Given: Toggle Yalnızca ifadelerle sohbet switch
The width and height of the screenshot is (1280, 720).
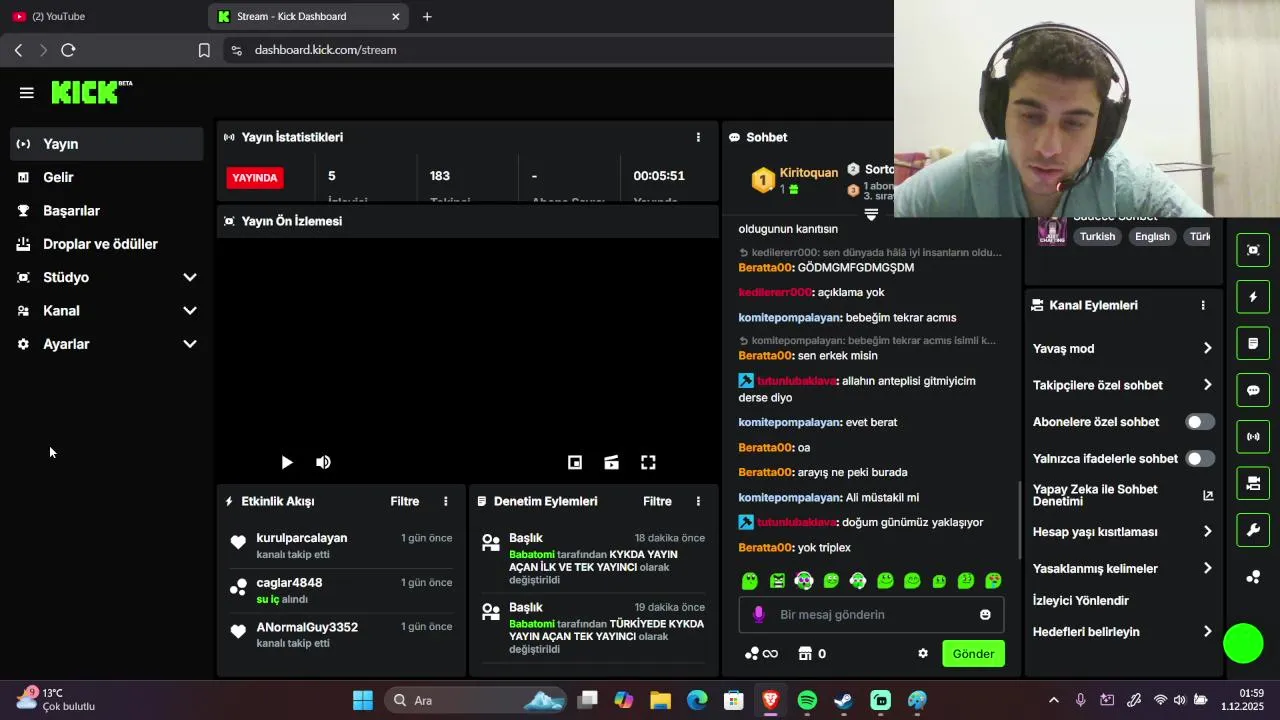Looking at the screenshot, I should click(1200, 458).
